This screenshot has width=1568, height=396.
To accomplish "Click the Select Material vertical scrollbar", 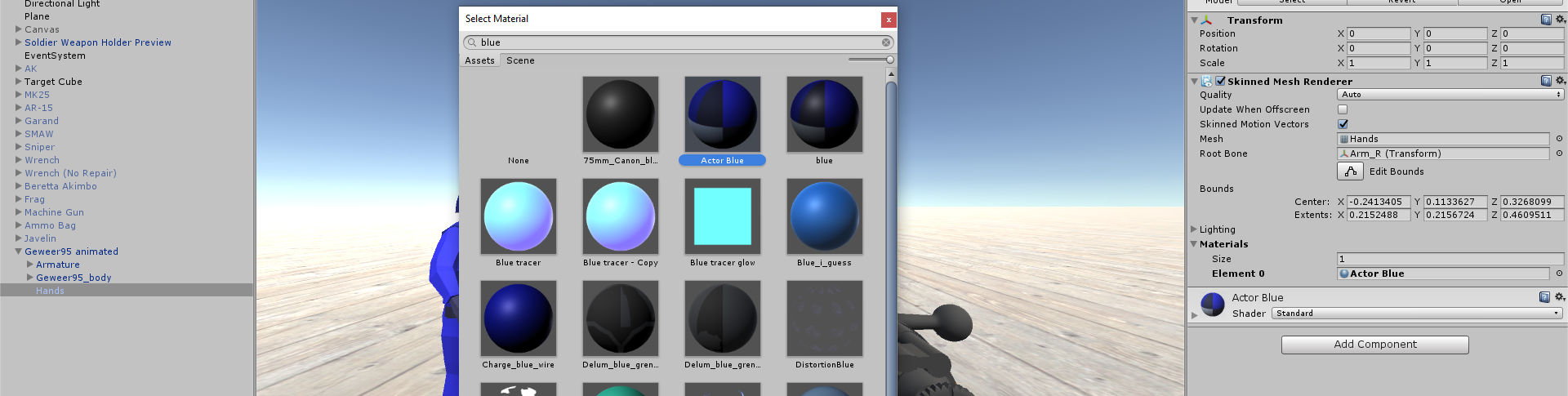I will [x=891, y=238].
